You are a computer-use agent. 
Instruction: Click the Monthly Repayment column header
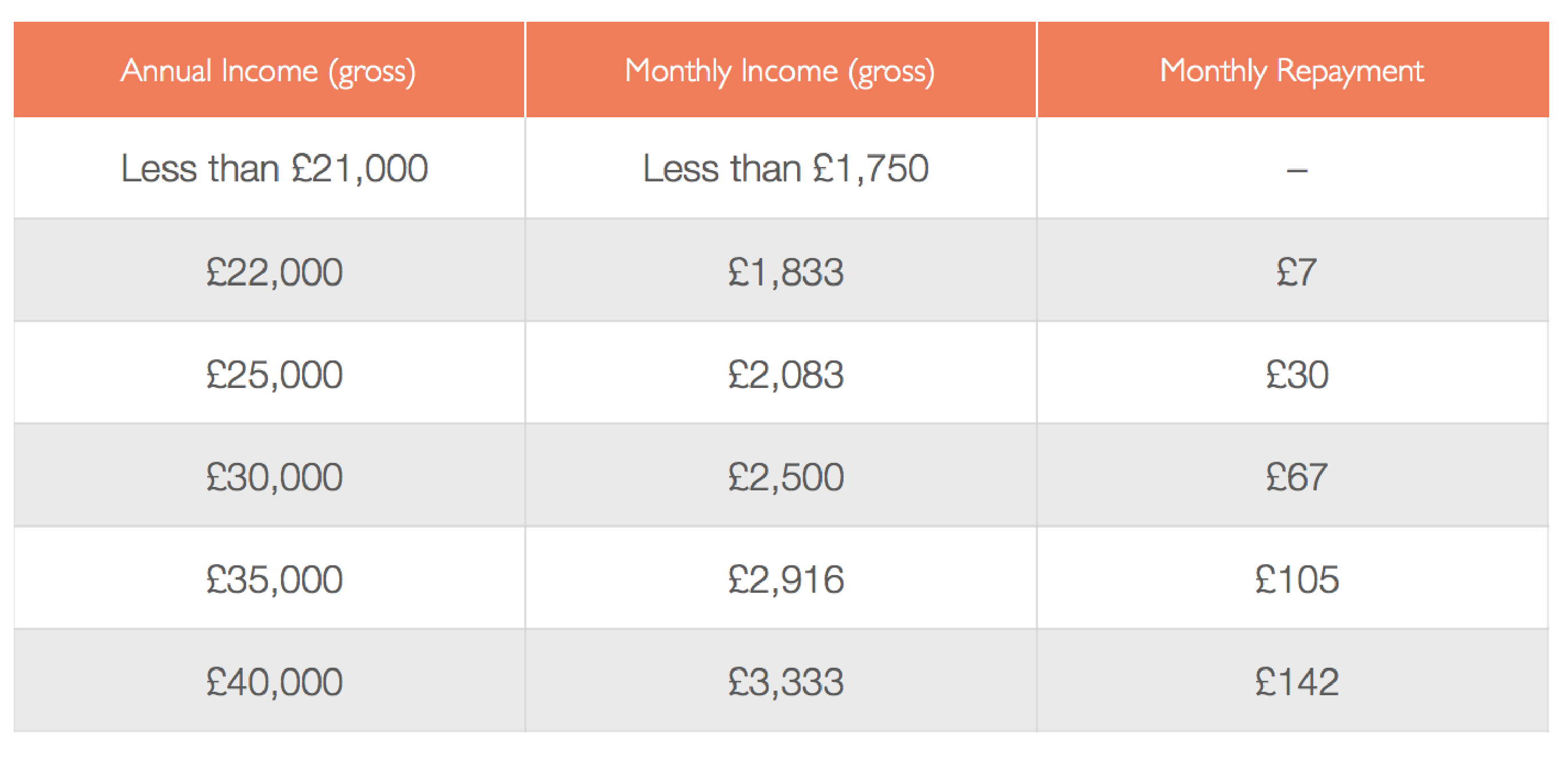1292,70
